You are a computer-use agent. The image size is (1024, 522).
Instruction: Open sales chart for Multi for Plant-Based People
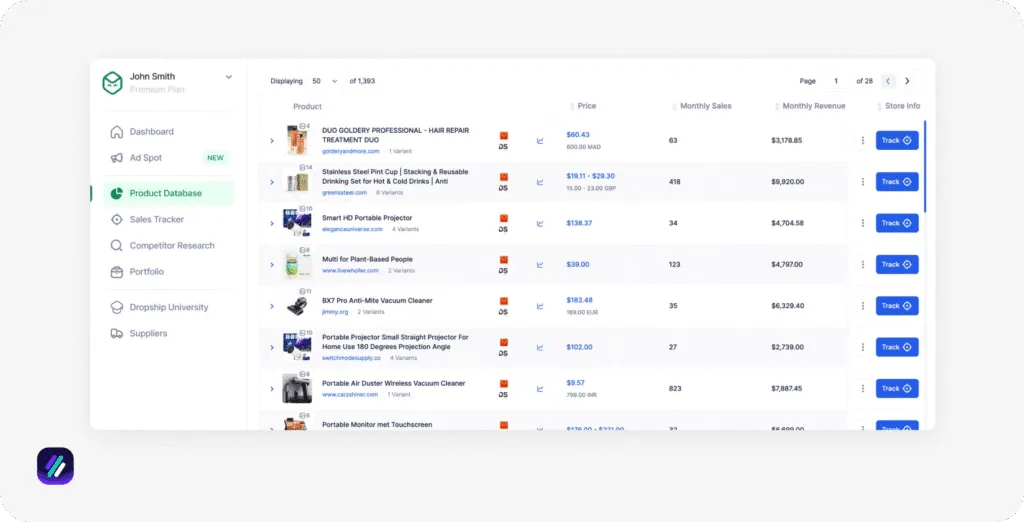540,265
